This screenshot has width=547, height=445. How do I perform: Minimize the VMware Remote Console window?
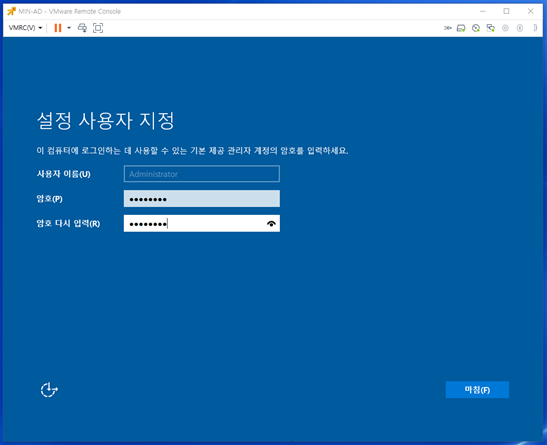point(482,11)
